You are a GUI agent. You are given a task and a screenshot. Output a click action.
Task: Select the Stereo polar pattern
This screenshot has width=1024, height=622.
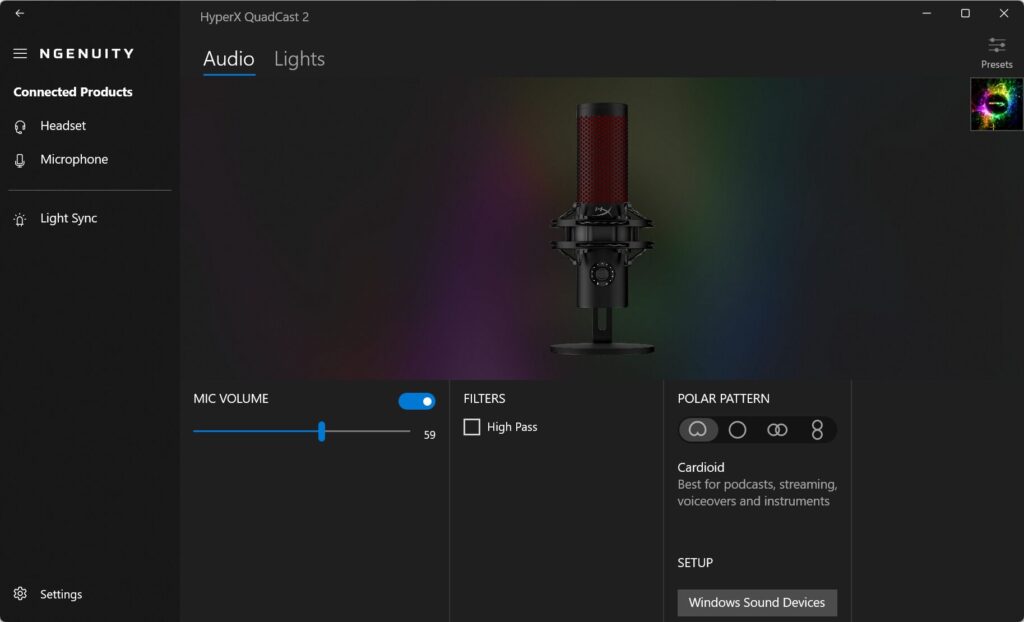[777, 430]
